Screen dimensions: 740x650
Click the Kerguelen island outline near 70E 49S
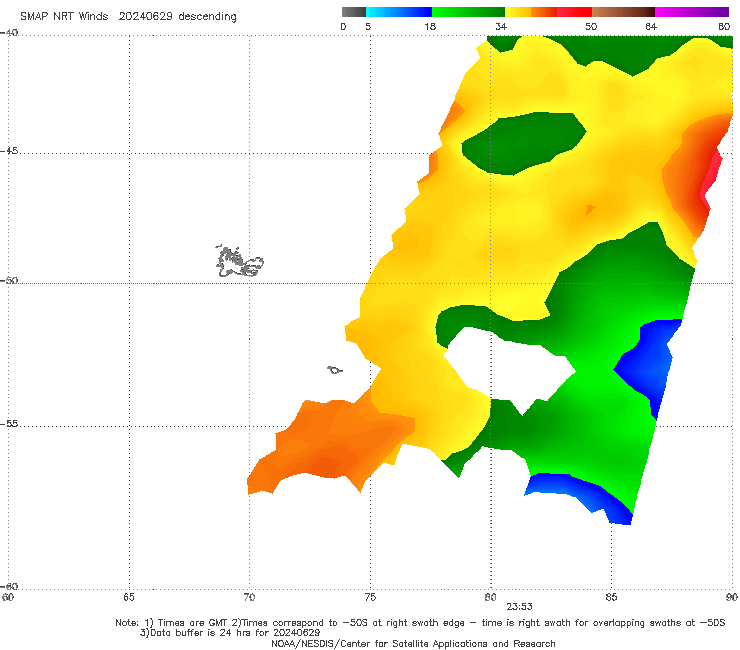239,262
